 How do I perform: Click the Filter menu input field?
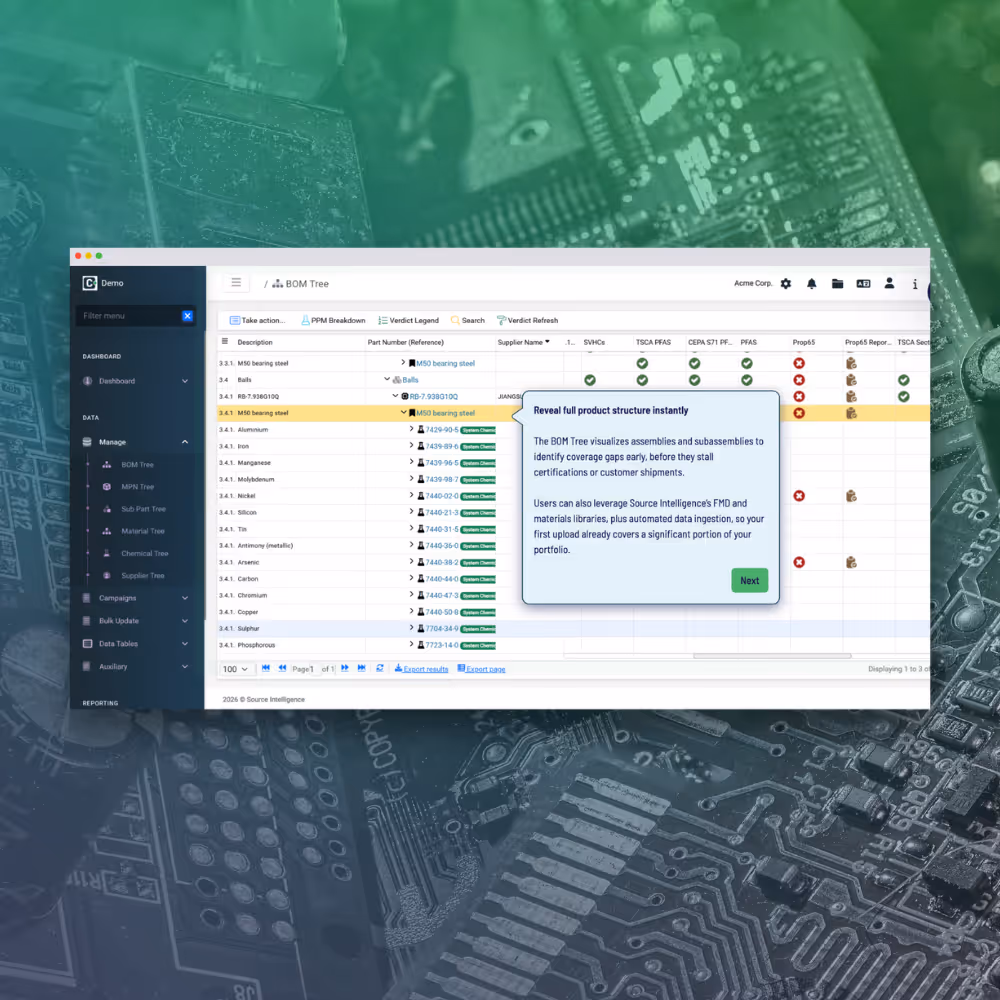129,316
